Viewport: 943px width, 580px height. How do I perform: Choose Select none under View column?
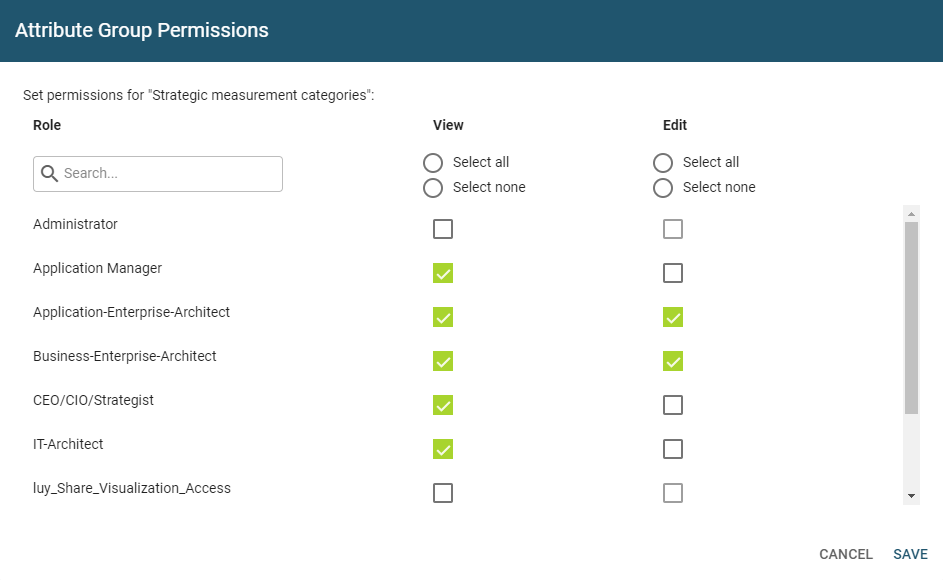tap(433, 188)
